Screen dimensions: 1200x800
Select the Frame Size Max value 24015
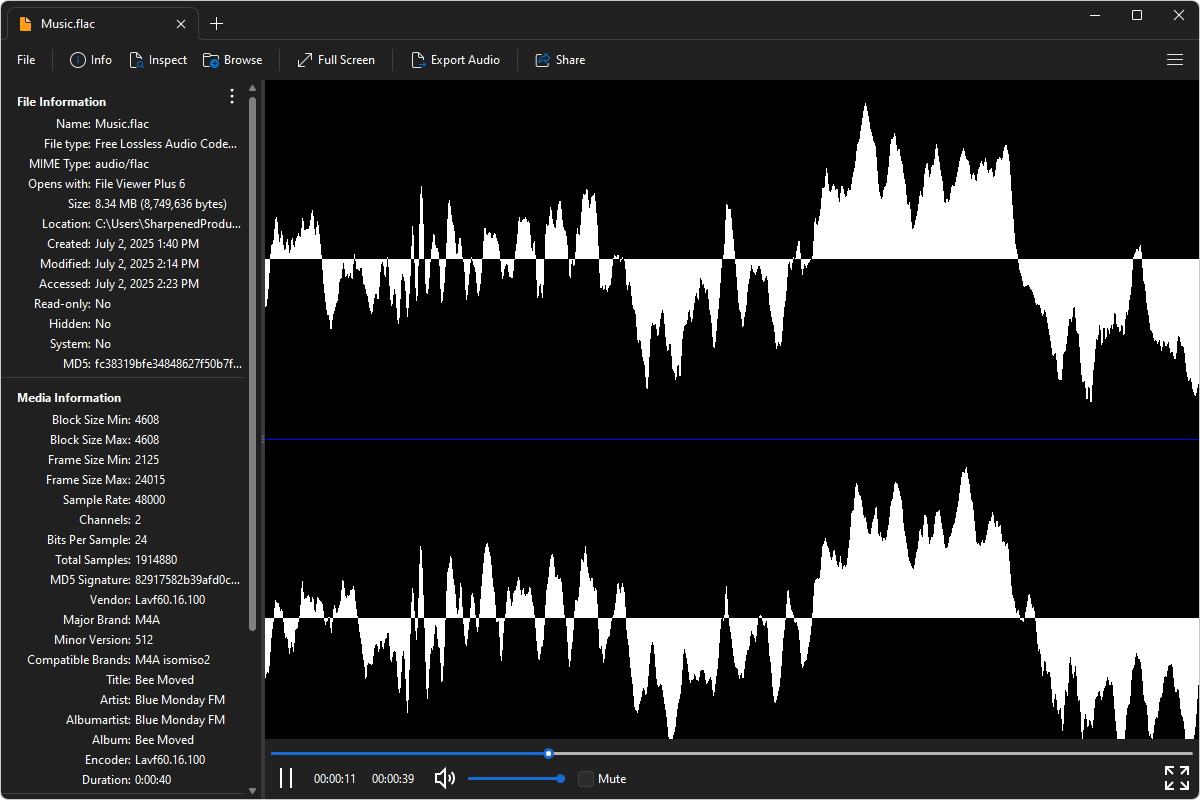[x=150, y=480]
